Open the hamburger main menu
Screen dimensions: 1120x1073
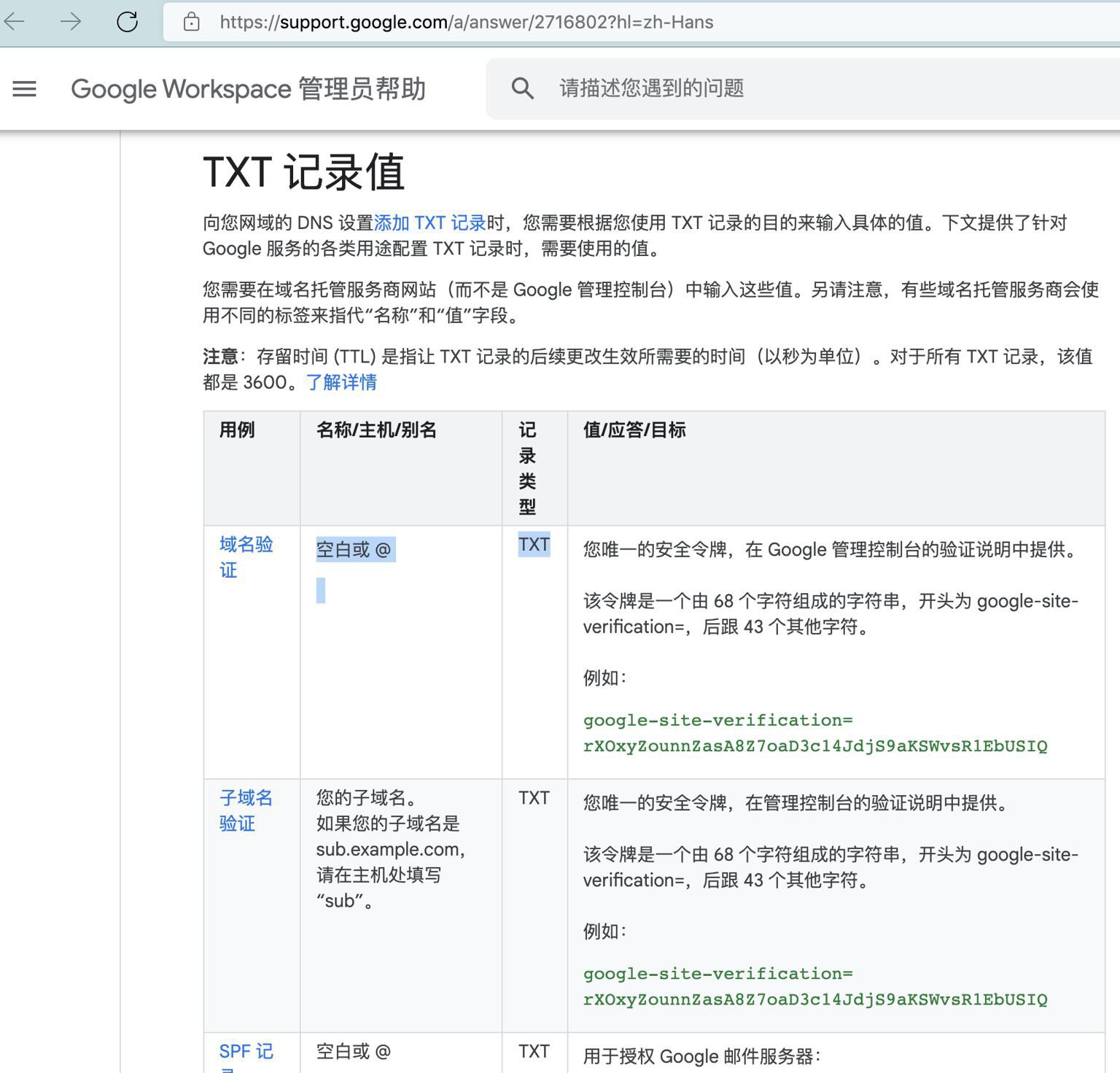(25, 89)
